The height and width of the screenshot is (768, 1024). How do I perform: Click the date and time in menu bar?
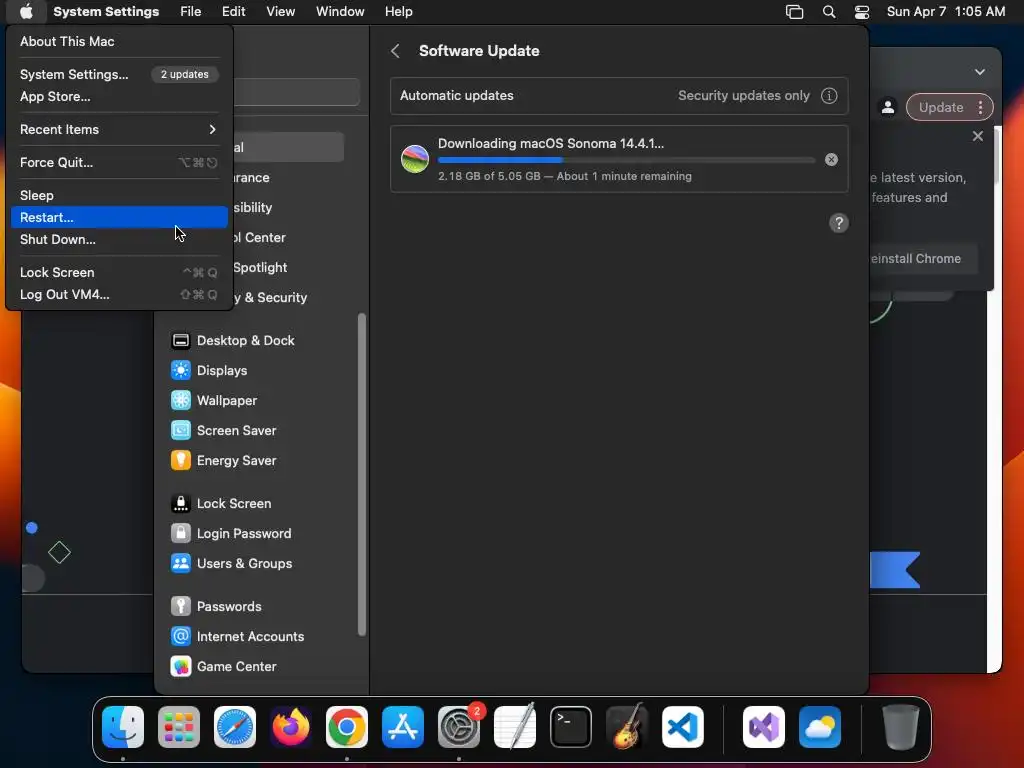(x=946, y=11)
